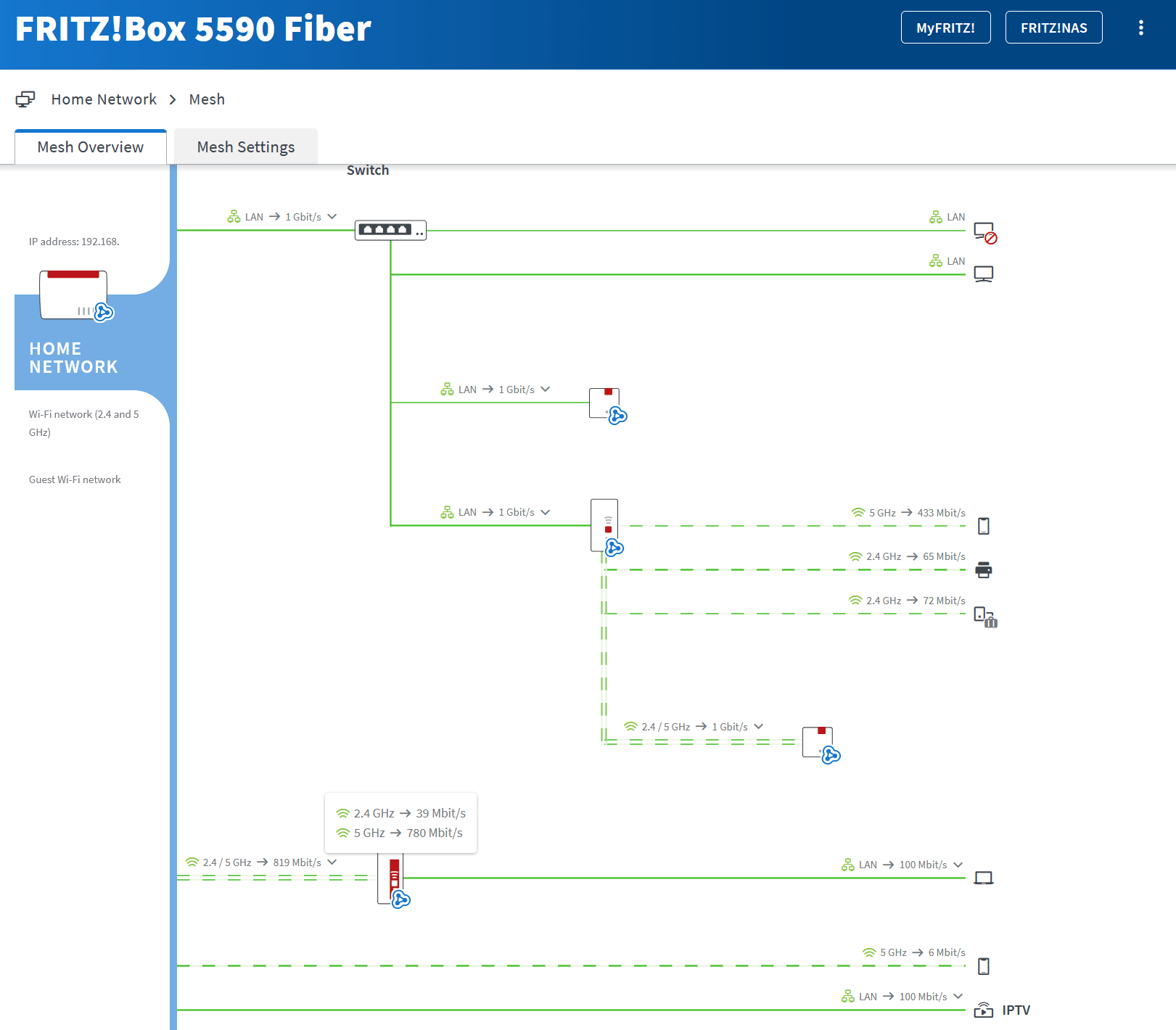Select the Switch device icon

(x=390, y=231)
